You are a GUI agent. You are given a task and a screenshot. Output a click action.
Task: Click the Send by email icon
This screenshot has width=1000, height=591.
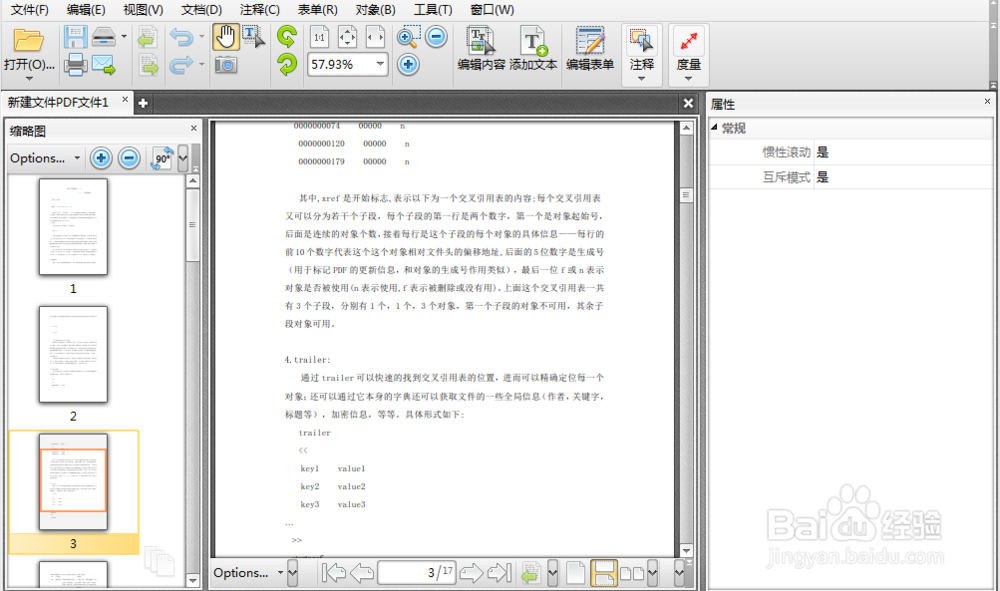[x=103, y=64]
